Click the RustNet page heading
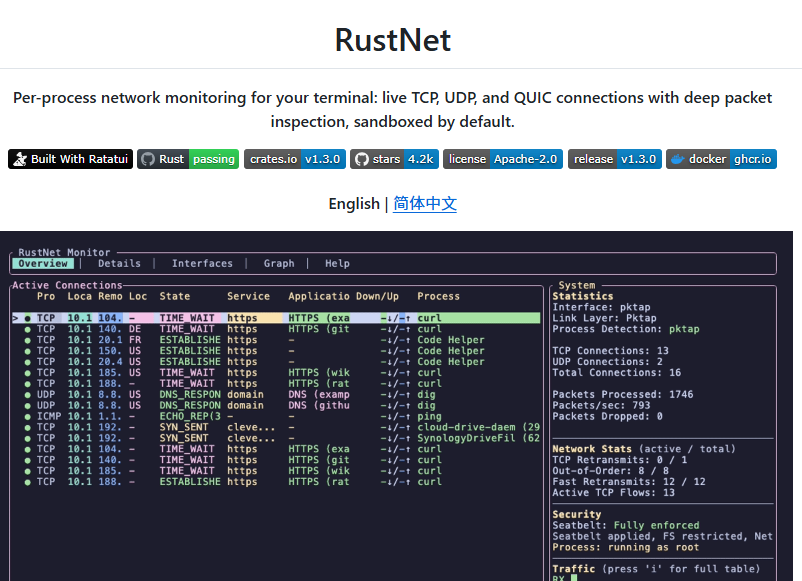802x581 pixels. [x=393, y=40]
